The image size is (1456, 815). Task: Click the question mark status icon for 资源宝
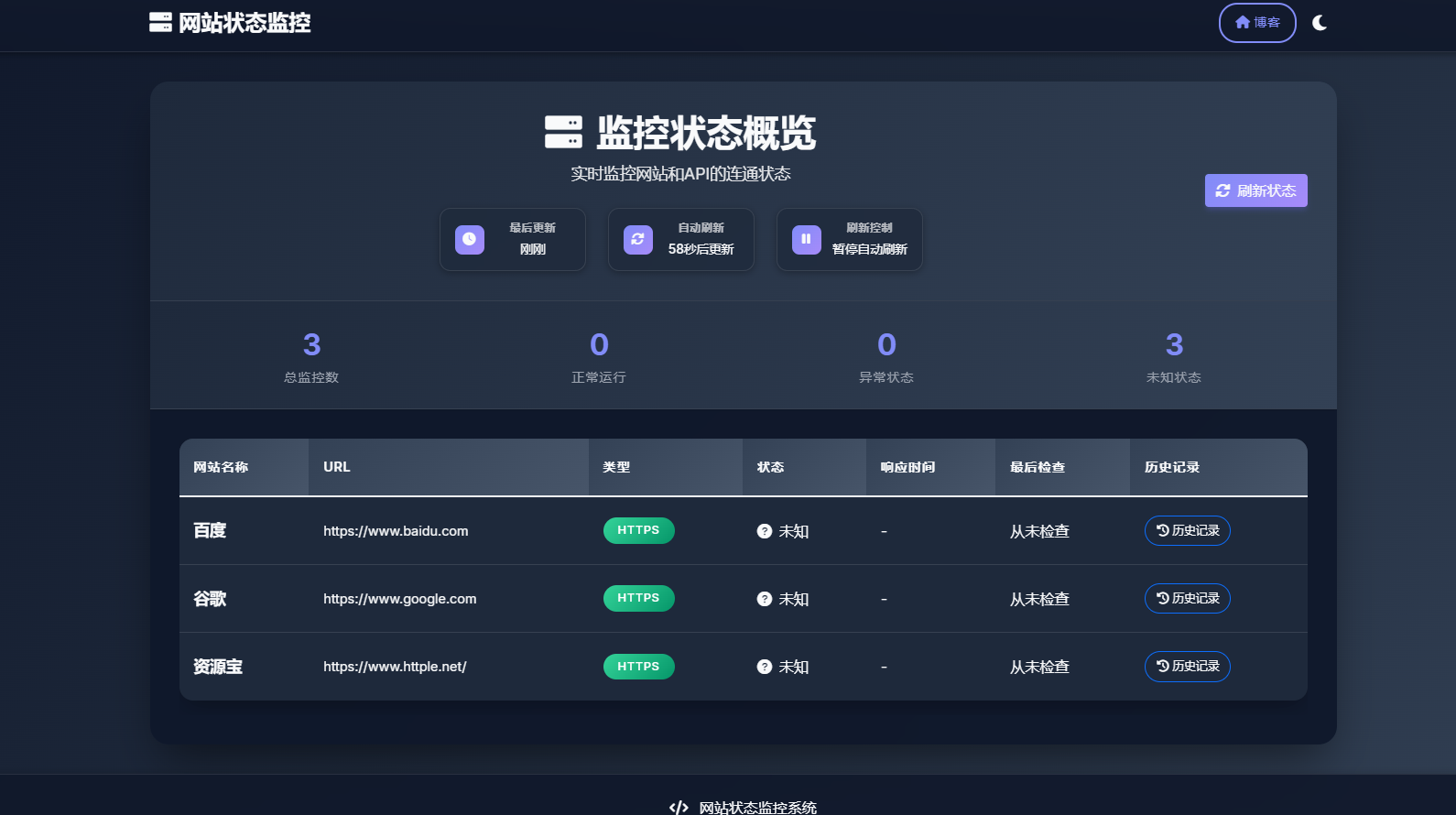[765, 667]
